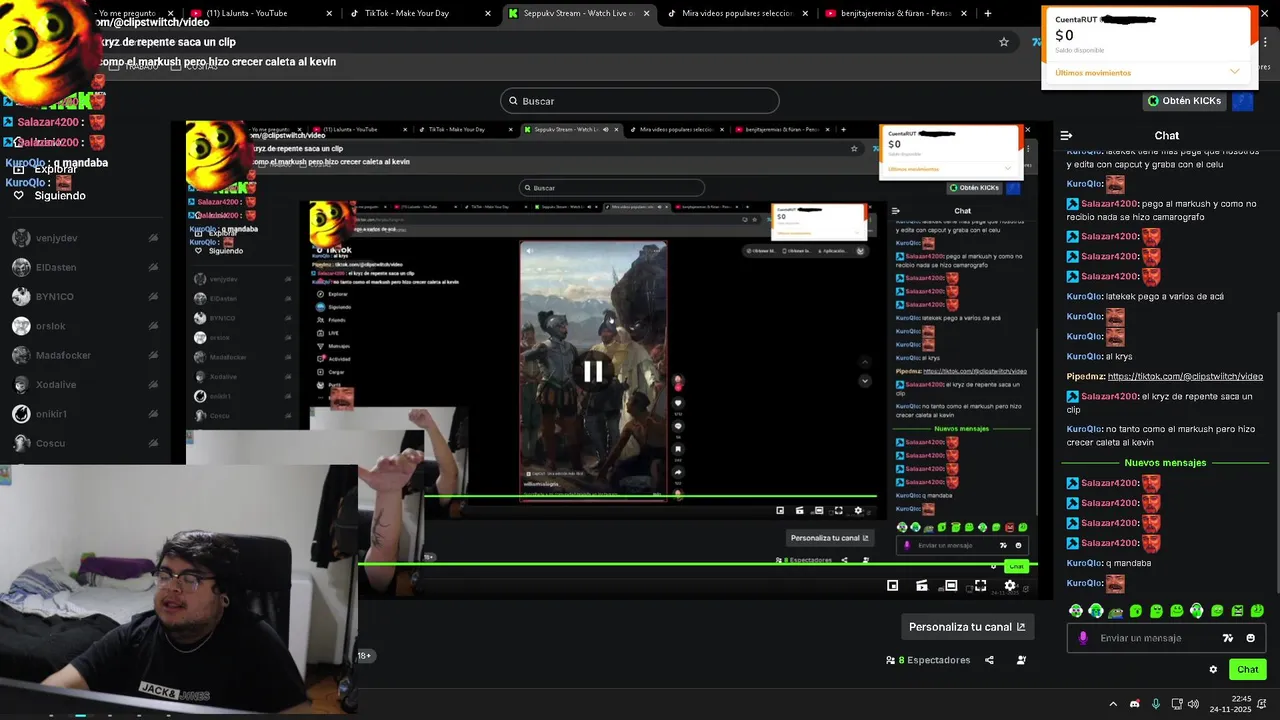The height and width of the screenshot is (720, 1280).
Task: Open chat settings gear beside Chat button
Action: pos(1213,670)
